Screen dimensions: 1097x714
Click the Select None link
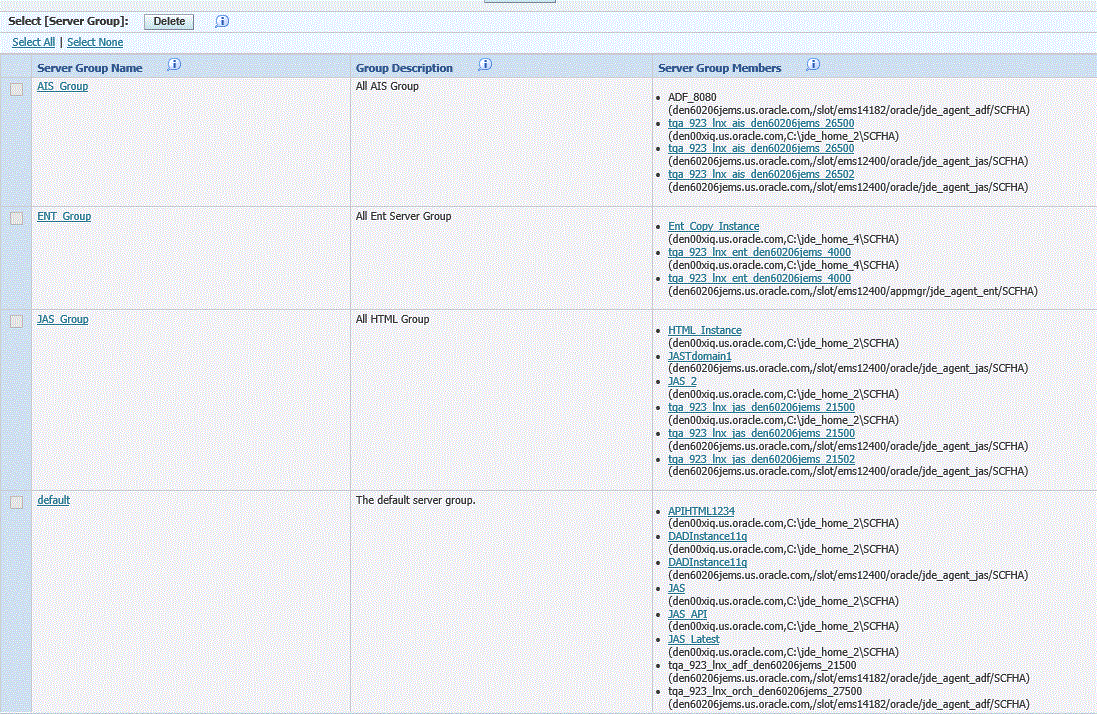tap(95, 42)
